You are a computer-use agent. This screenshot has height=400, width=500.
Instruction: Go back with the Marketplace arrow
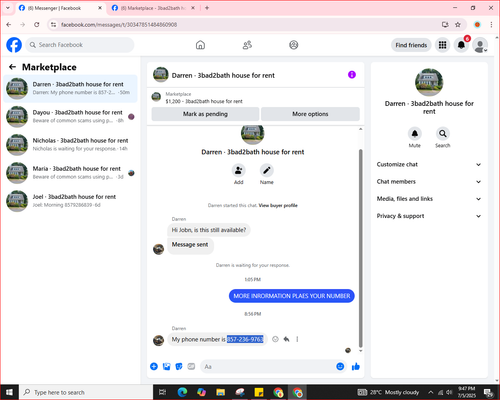pos(12,67)
